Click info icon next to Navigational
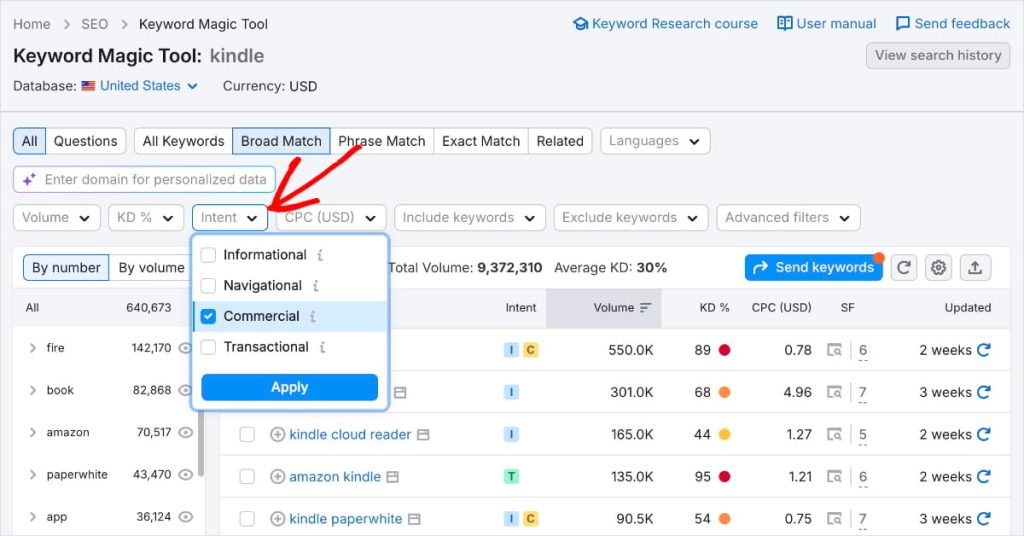The image size is (1024, 536). [x=315, y=286]
